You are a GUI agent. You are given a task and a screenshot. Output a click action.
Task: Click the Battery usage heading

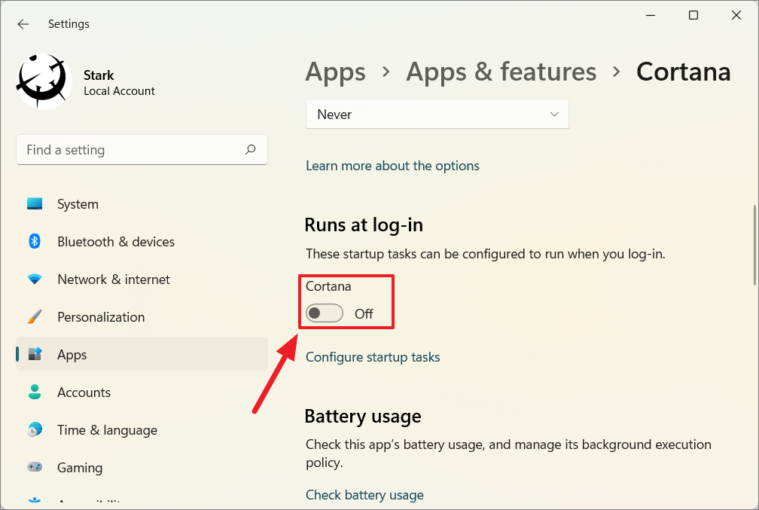coord(363,416)
